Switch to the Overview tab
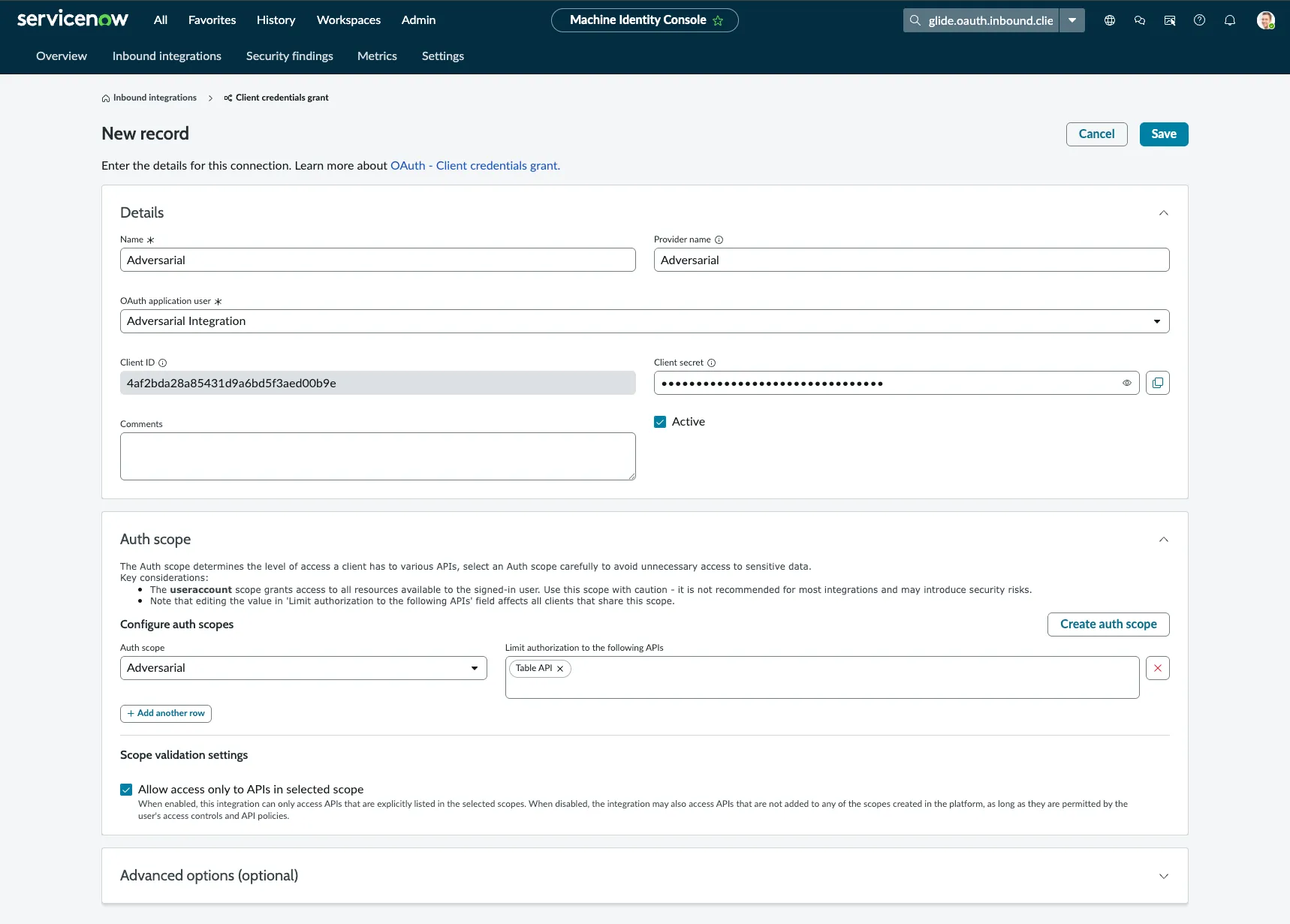 [x=62, y=56]
